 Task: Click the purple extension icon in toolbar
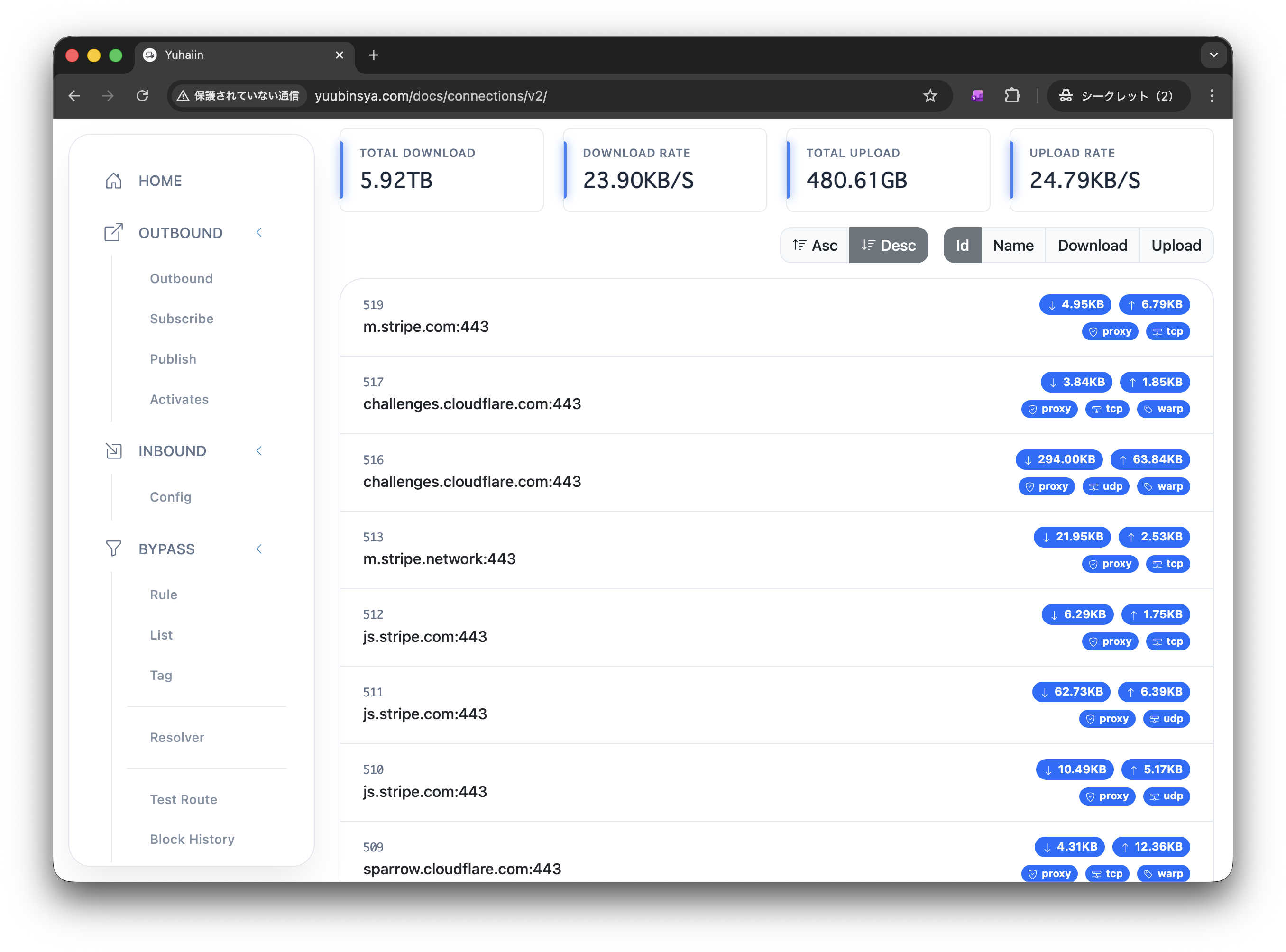[976, 96]
